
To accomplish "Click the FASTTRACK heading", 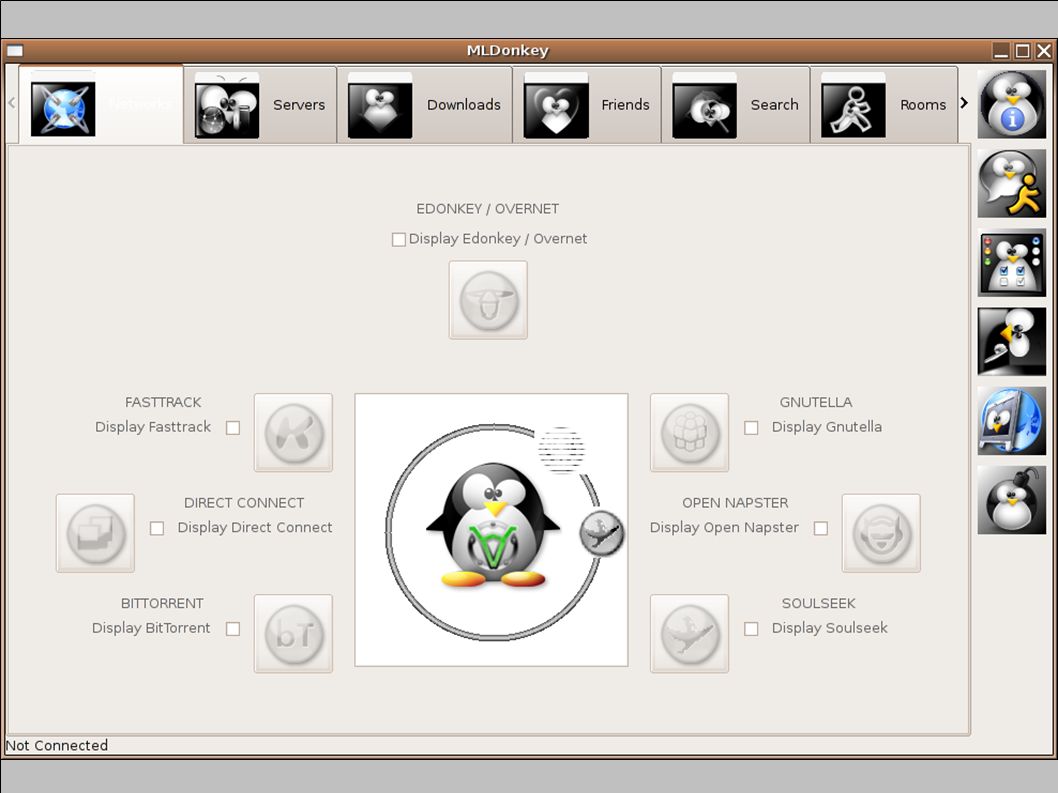I will point(163,402).
